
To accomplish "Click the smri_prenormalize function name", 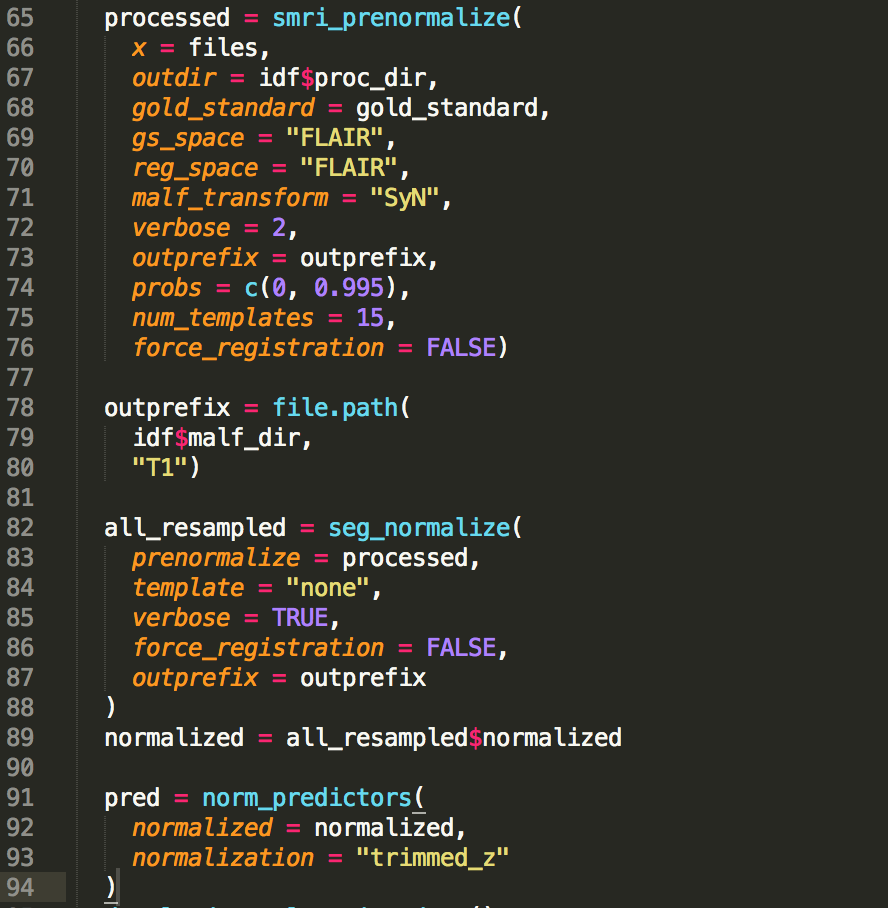I will (392, 19).
